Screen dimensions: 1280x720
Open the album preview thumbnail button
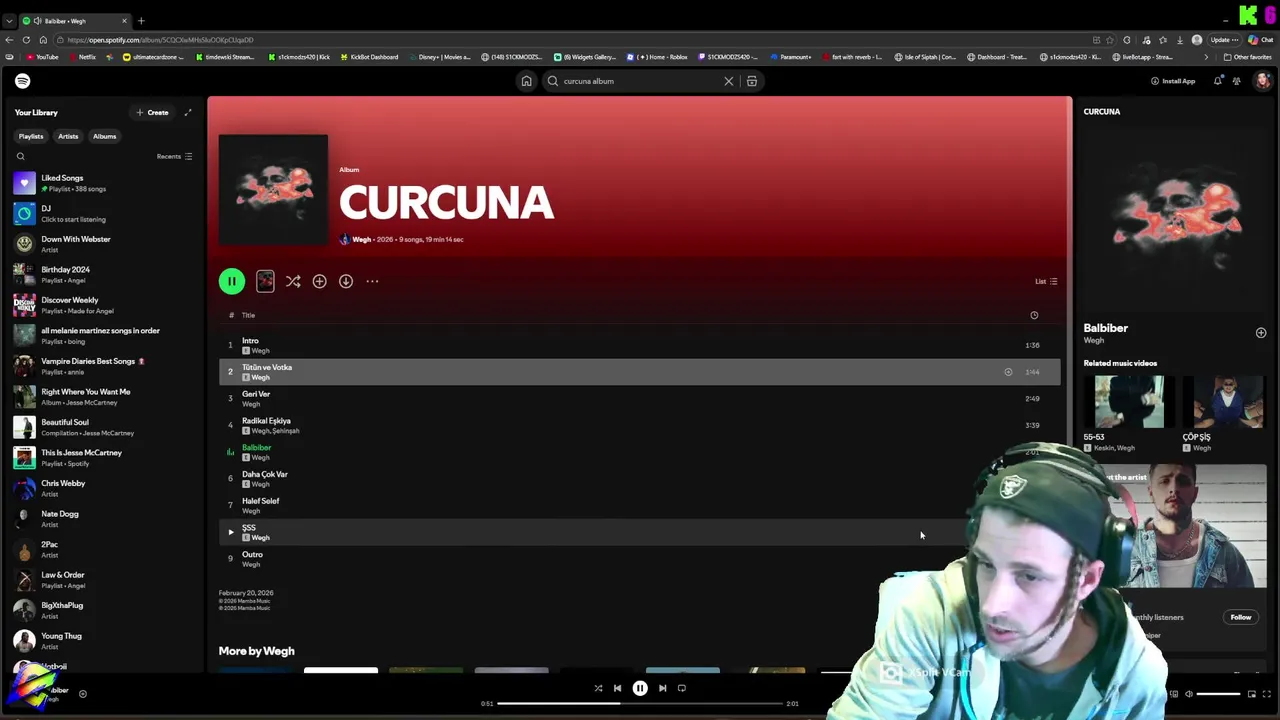(265, 281)
